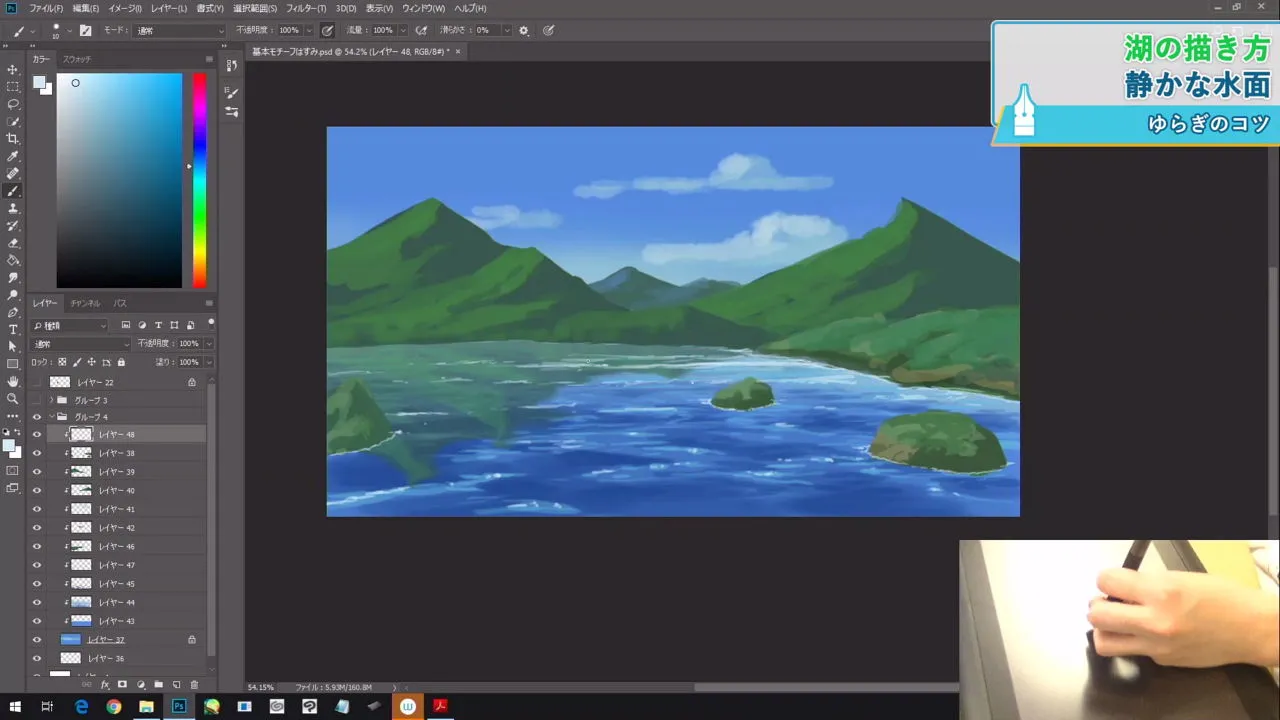Image resolution: width=1280 pixels, height=720 pixels.
Task: Hide レイヤー 38 with its eye toggle
Action: (x=37, y=453)
